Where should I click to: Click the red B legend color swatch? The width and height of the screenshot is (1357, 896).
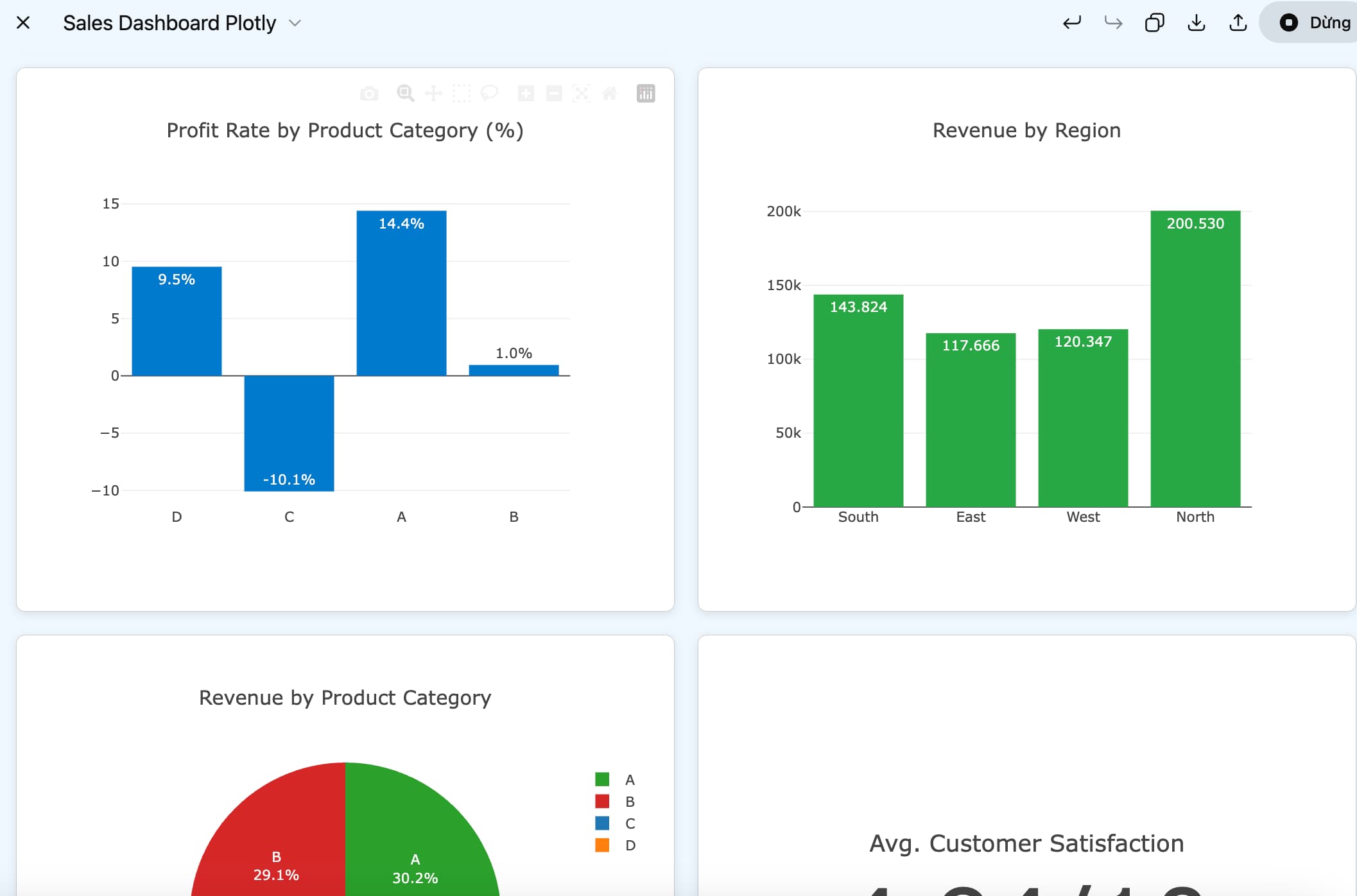click(602, 802)
